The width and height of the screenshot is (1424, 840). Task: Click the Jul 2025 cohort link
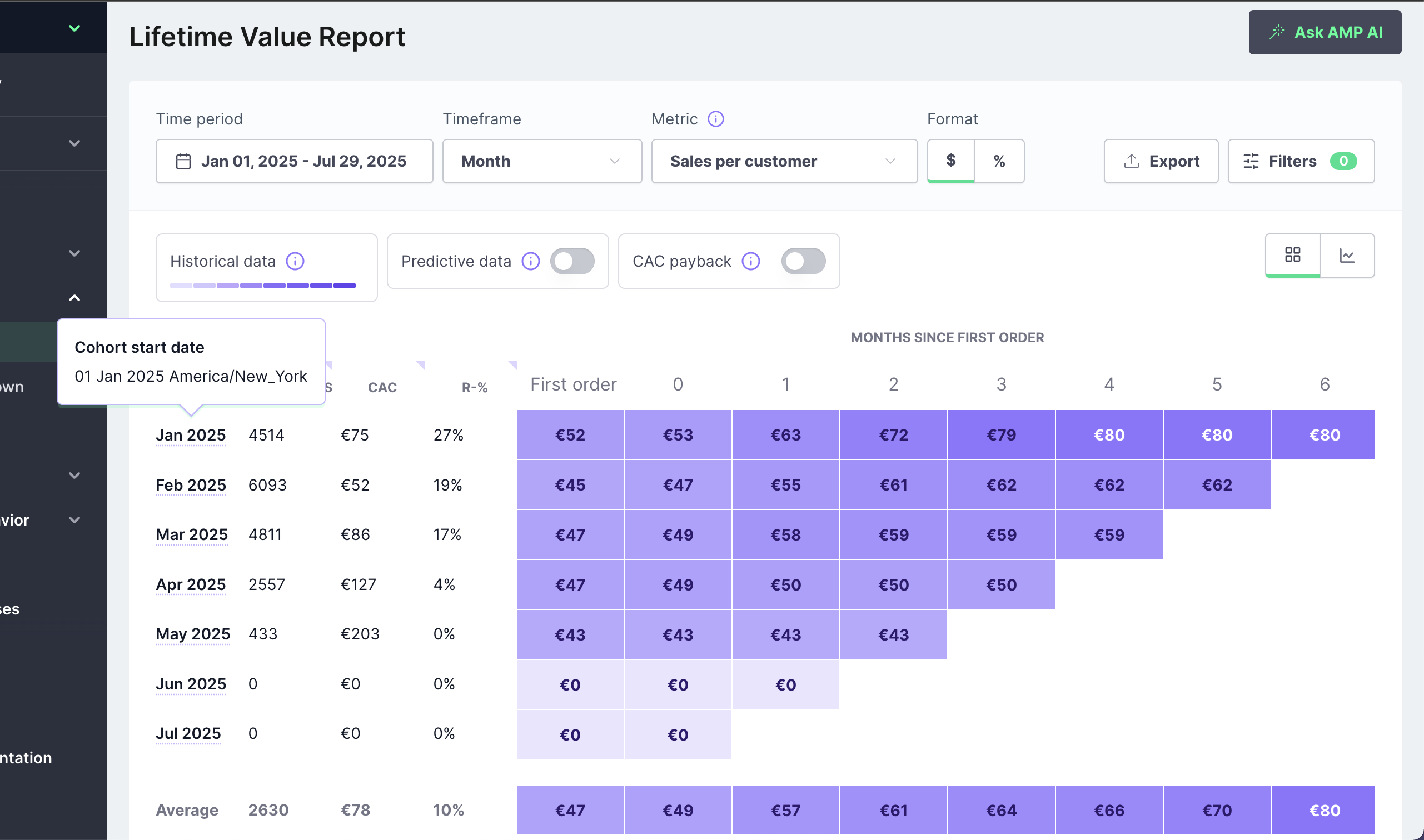pyautogui.click(x=188, y=733)
